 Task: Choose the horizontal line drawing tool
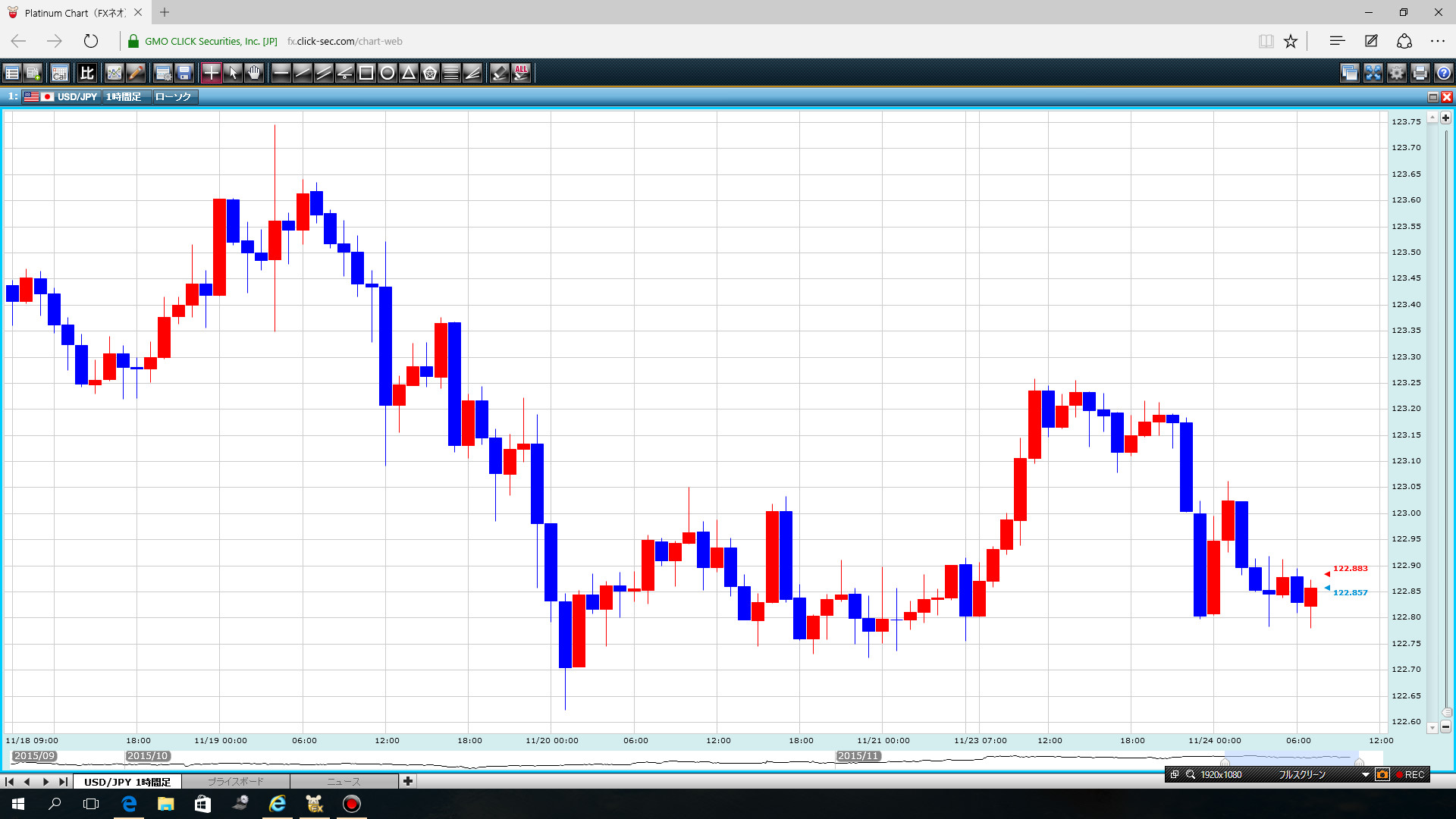(x=281, y=73)
